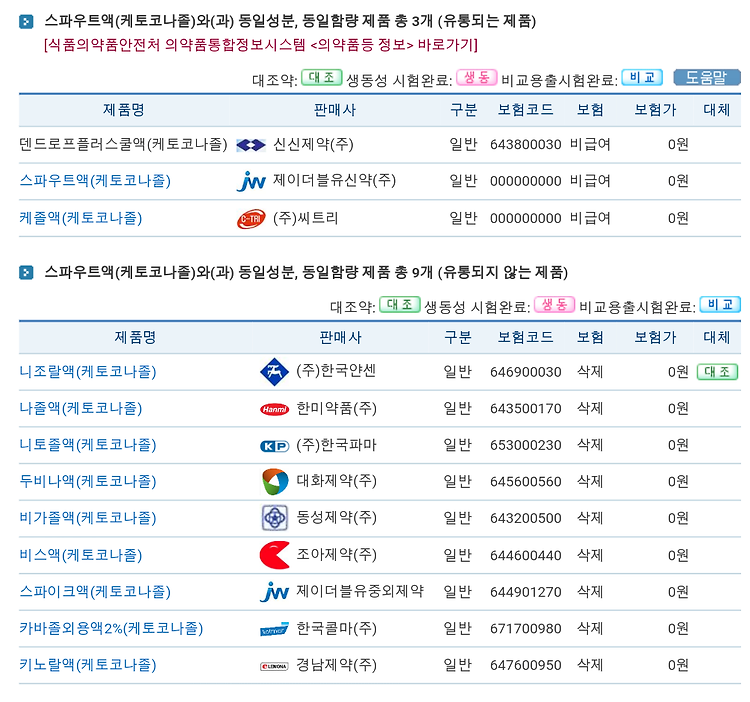The width and height of the screenshot is (750, 702).
Task: Open the 케졸액(케토코나졸) product link
Action: tap(81, 218)
